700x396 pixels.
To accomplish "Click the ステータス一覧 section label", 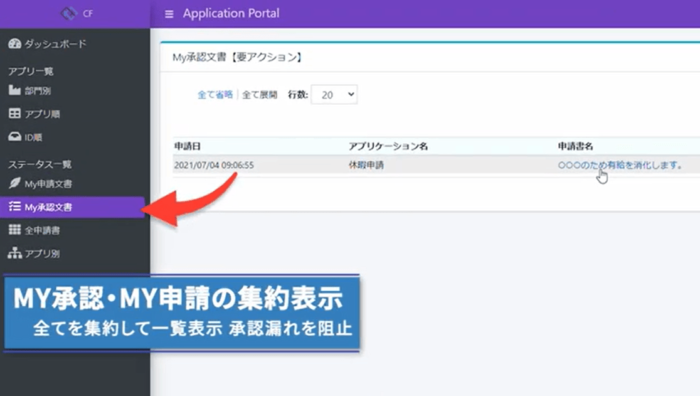I will point(40,164).
